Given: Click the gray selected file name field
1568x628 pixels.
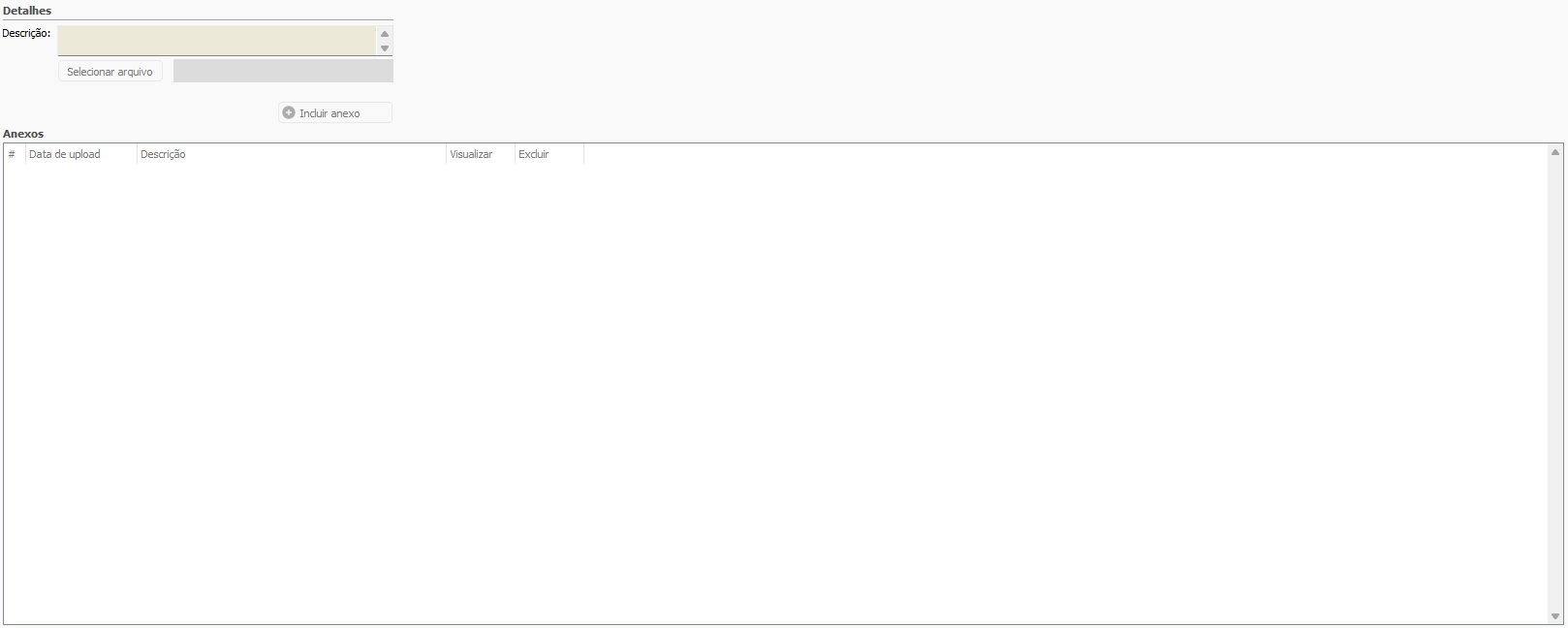Looking at the screenshot, I should click(x=283, y=72).
